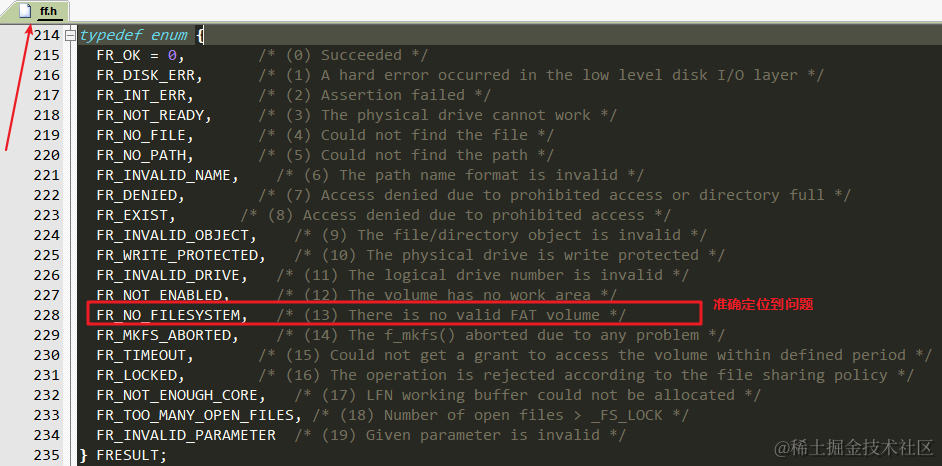Click the red annotation text beside line 228
This screenshot has height=466, width=942.
pyautogui.click(x=763, y=304)
